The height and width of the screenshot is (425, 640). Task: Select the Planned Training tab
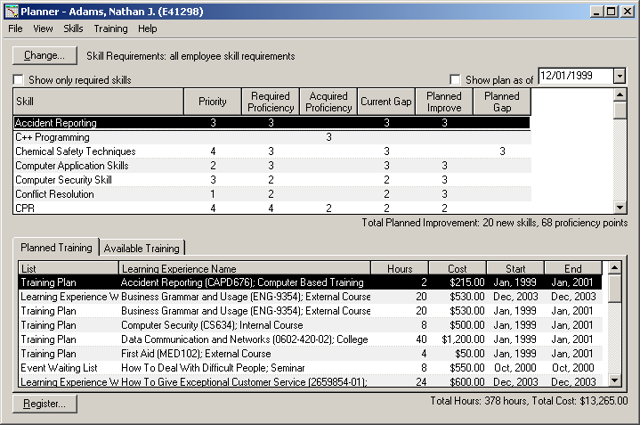point(56,247)
